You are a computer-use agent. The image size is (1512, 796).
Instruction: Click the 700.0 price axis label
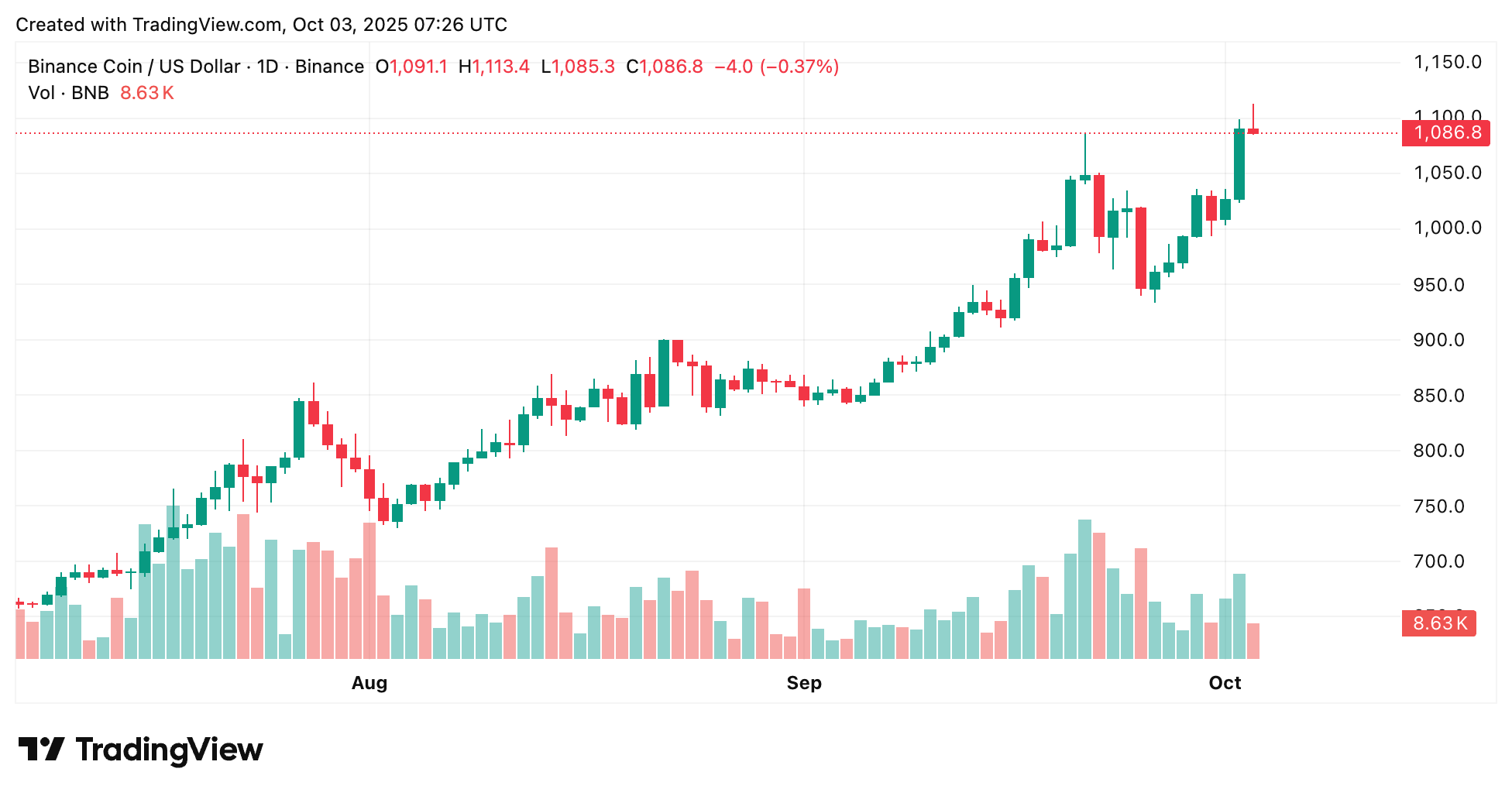[1438, 561]
